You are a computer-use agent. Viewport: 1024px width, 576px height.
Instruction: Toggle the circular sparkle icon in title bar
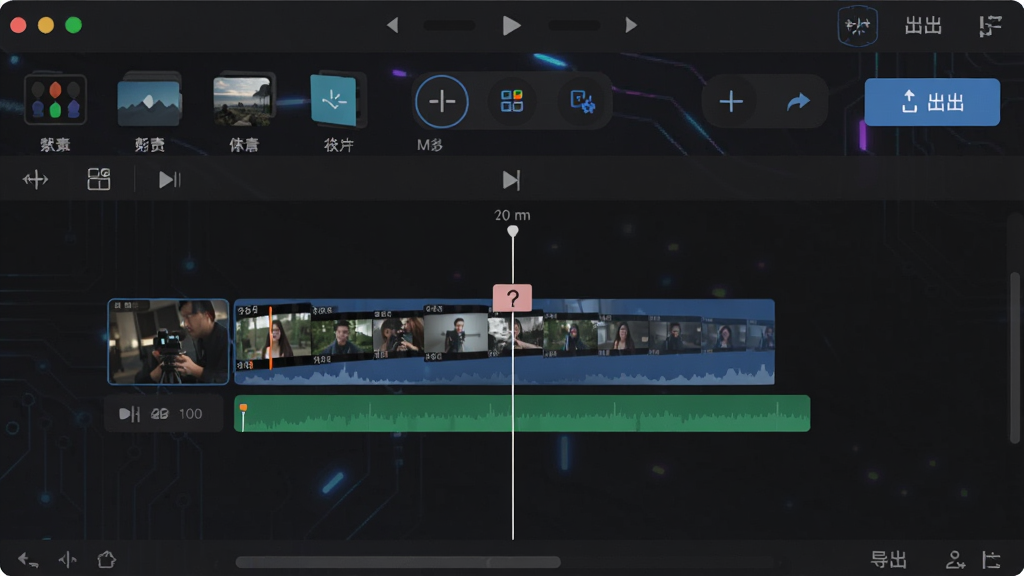[857, 26]
